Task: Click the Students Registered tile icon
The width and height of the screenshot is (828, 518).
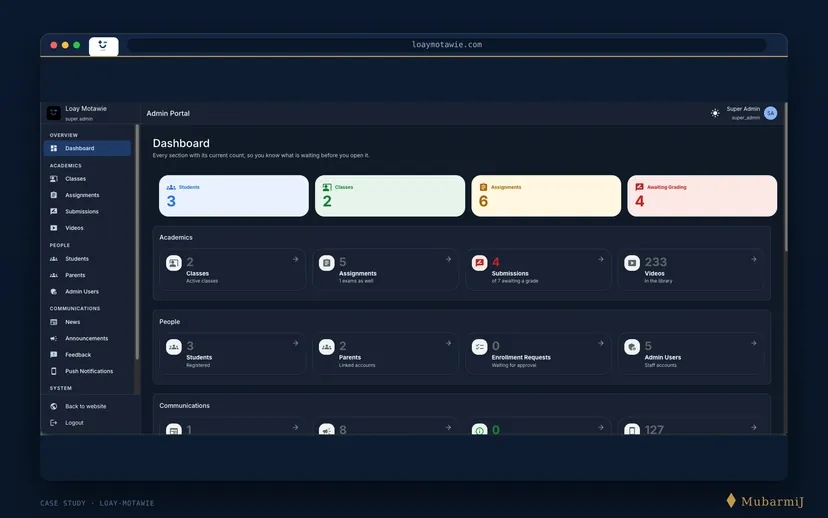Action: point(174,347)
